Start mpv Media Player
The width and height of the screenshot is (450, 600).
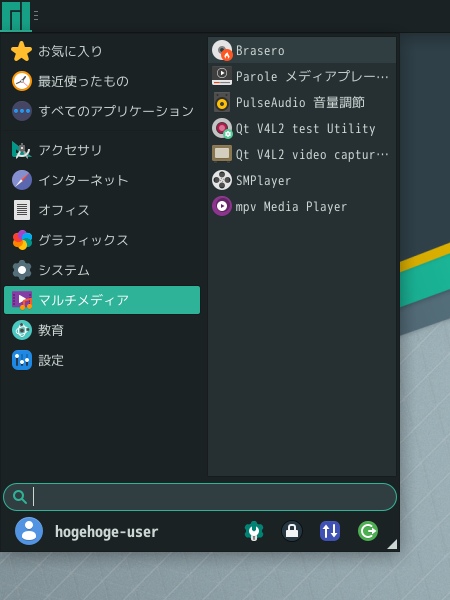coord(302,207)
